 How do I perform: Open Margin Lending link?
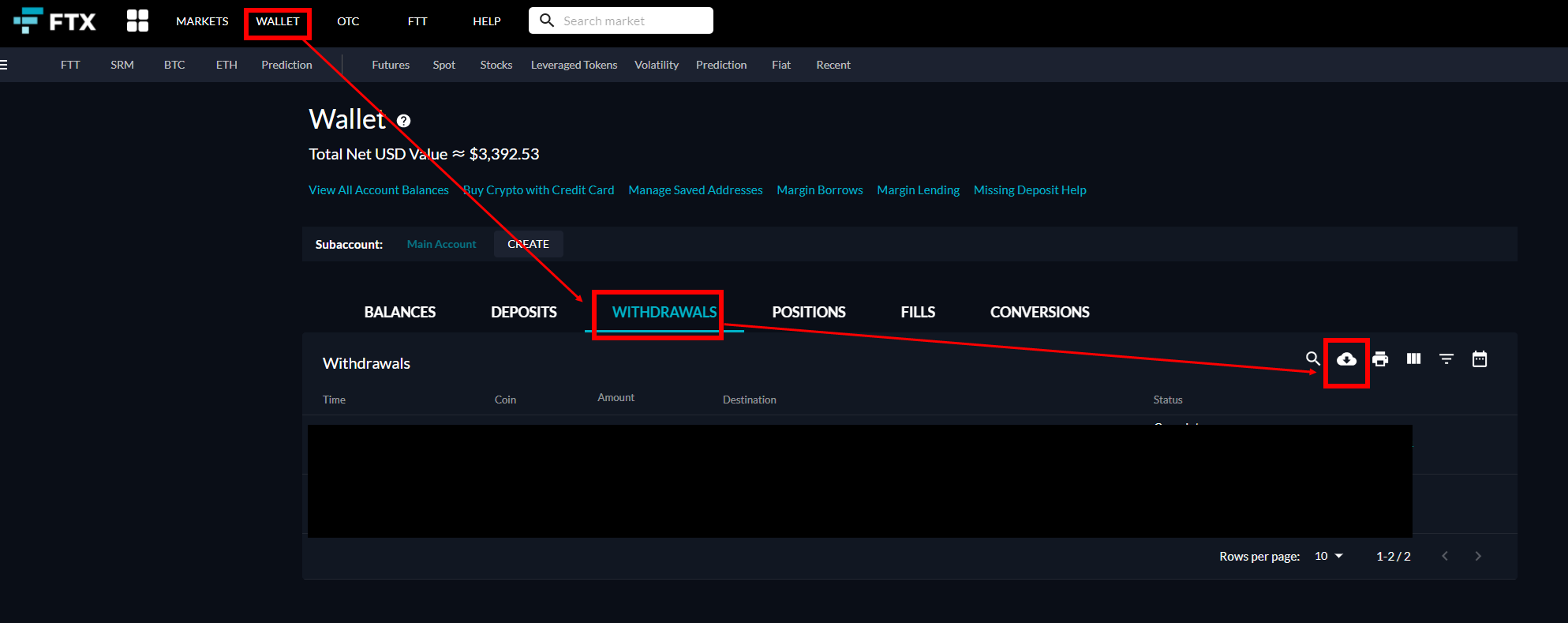919,190
